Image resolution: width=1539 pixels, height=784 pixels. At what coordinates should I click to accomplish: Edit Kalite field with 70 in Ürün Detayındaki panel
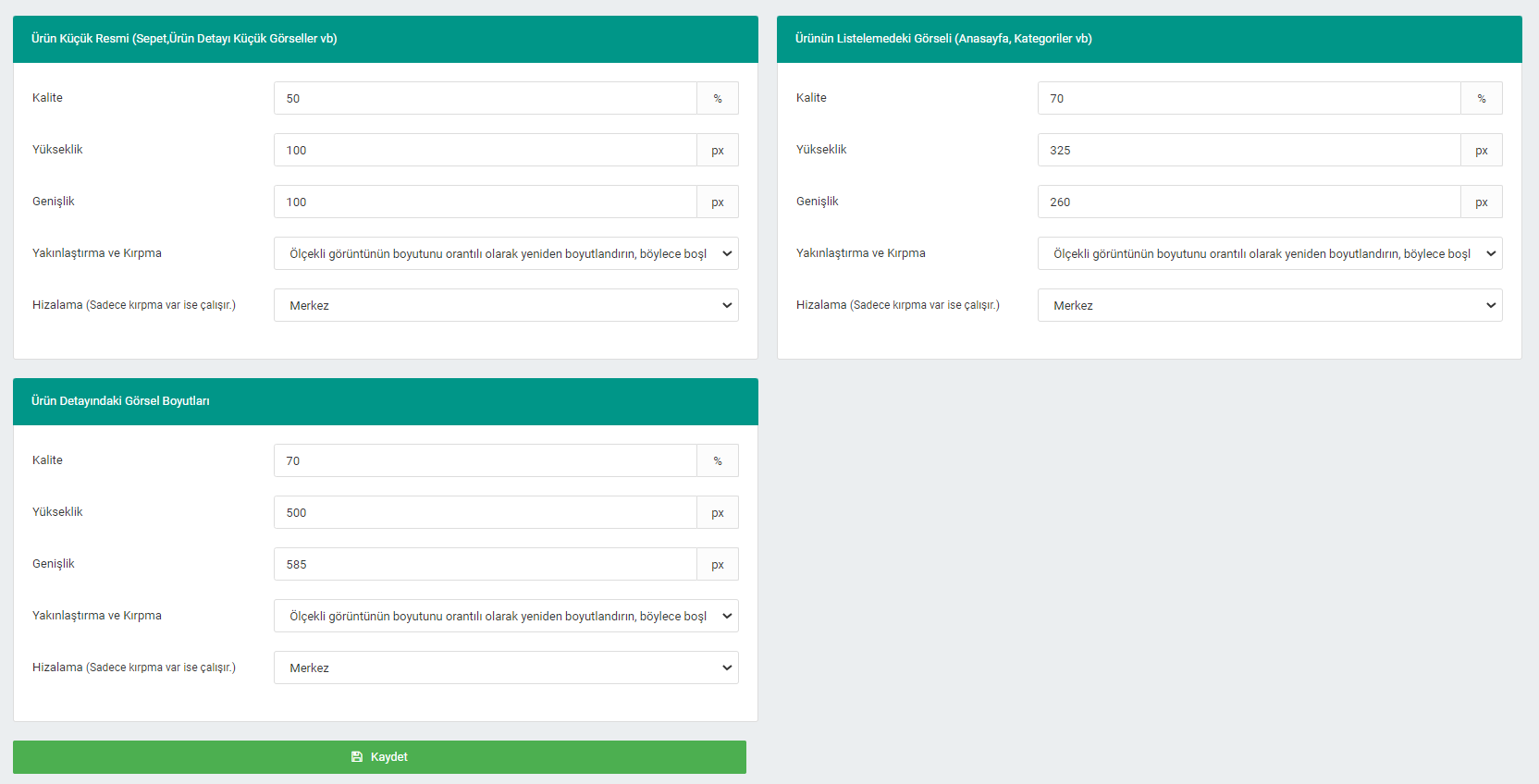tap(486, 460)
